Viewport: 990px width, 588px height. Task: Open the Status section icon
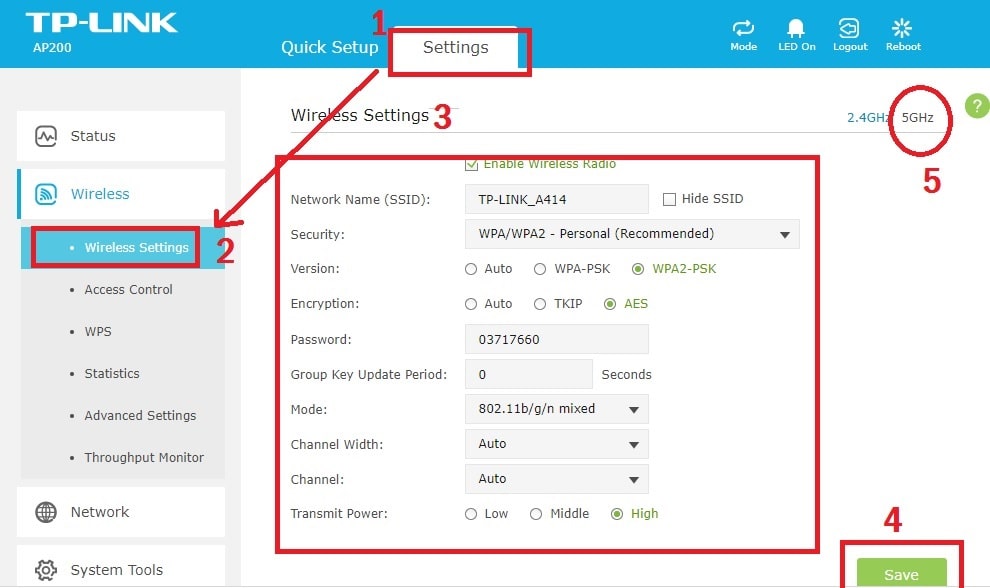46,136
